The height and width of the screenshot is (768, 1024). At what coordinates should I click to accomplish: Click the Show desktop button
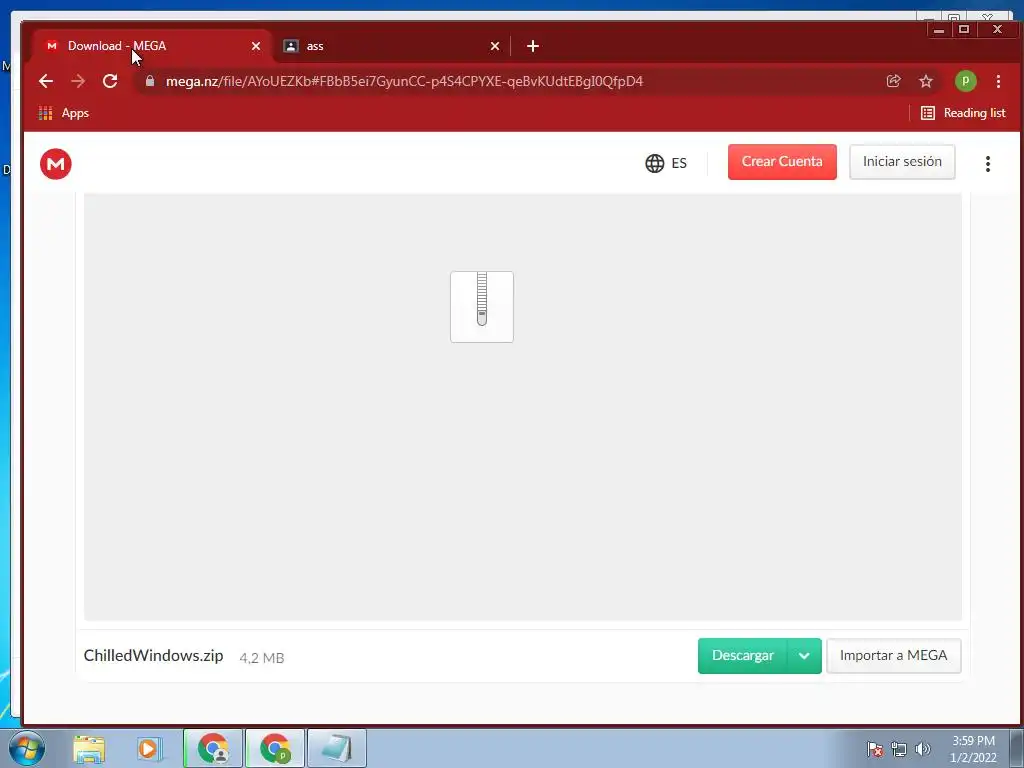coord(1017,748)
